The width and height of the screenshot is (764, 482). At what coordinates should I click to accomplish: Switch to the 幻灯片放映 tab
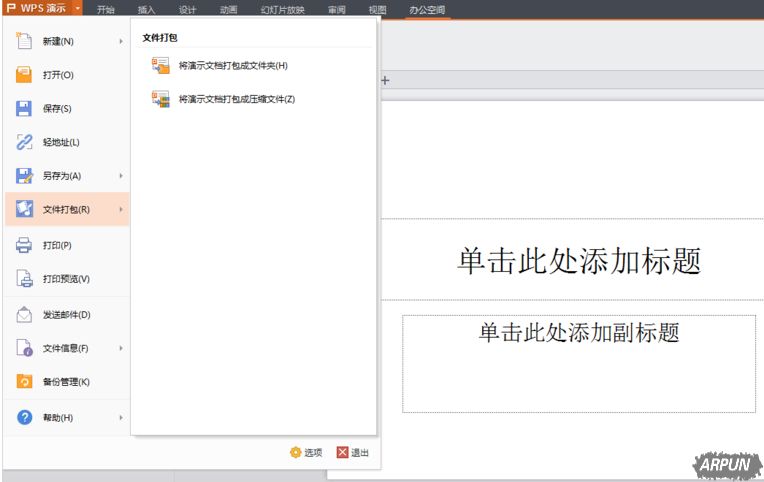[283, 10]
